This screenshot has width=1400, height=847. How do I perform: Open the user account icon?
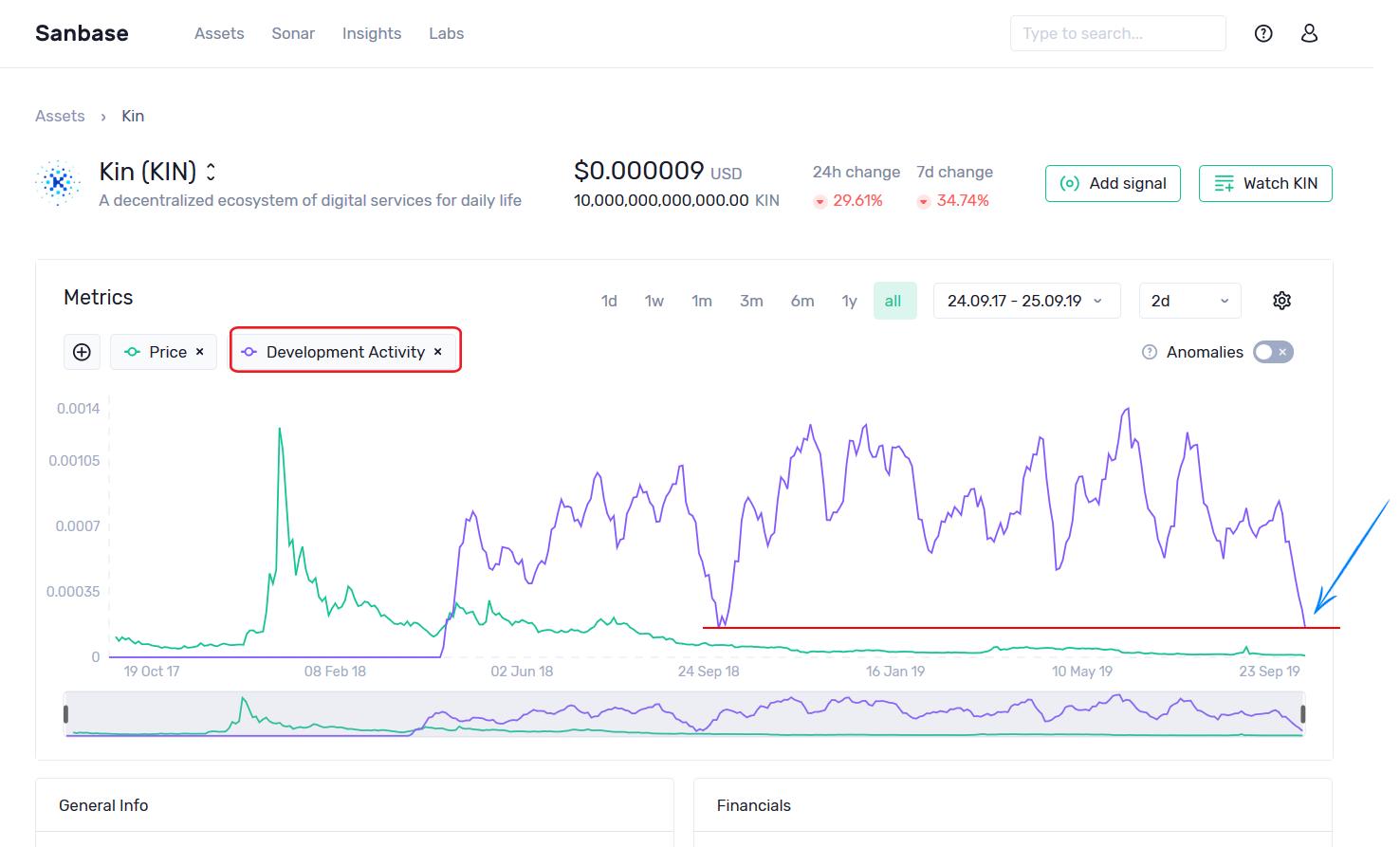pos(1309,33)
